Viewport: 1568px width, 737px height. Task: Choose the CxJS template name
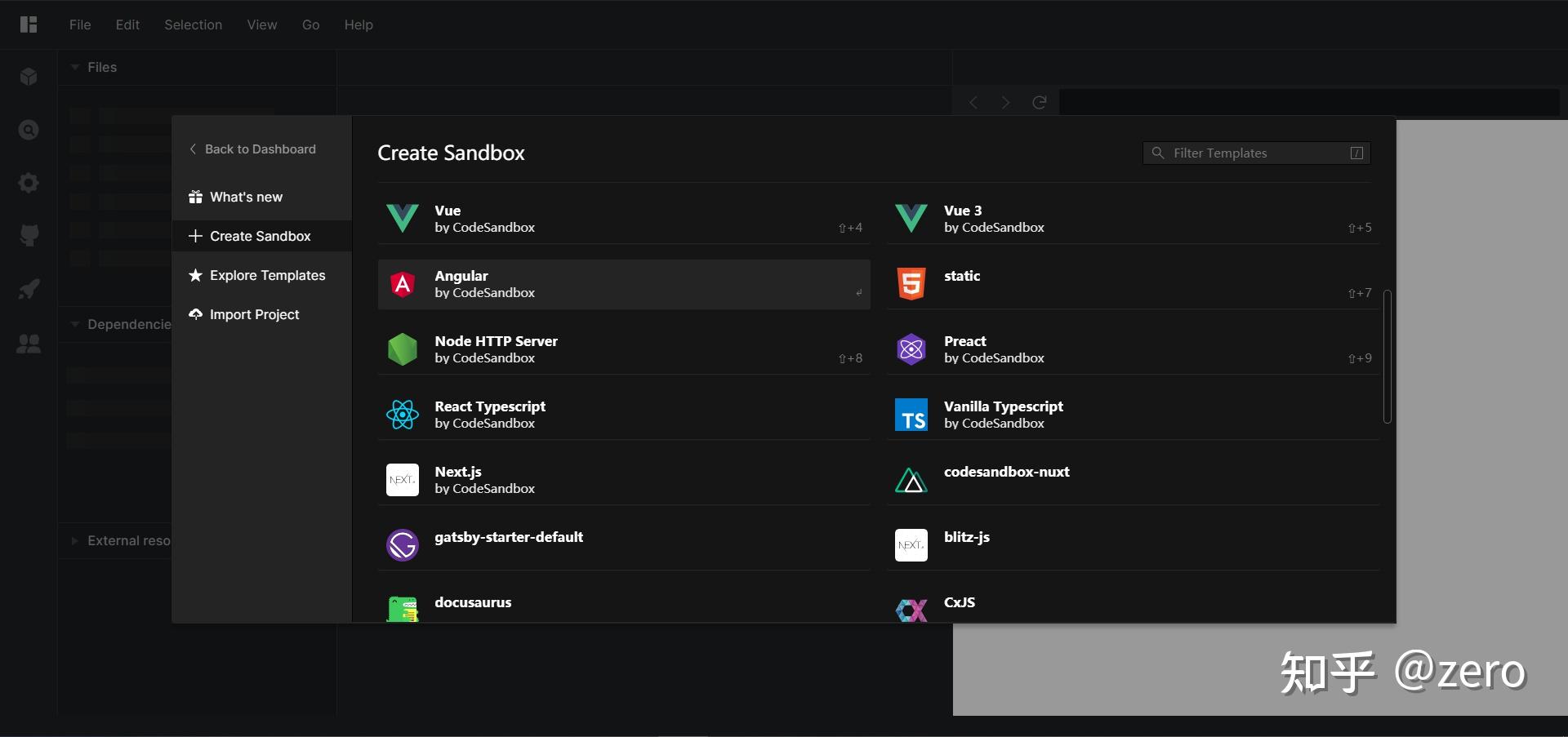[960, 602]
